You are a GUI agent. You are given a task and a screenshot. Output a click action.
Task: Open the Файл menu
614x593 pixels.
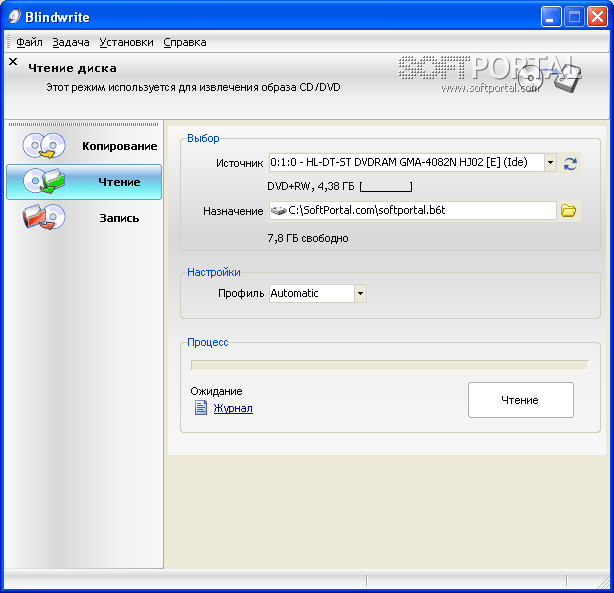click(x=29, y=42)
